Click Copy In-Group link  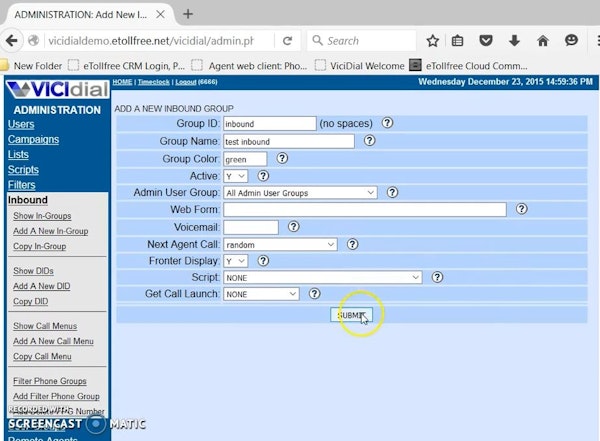tap(39, 247)
